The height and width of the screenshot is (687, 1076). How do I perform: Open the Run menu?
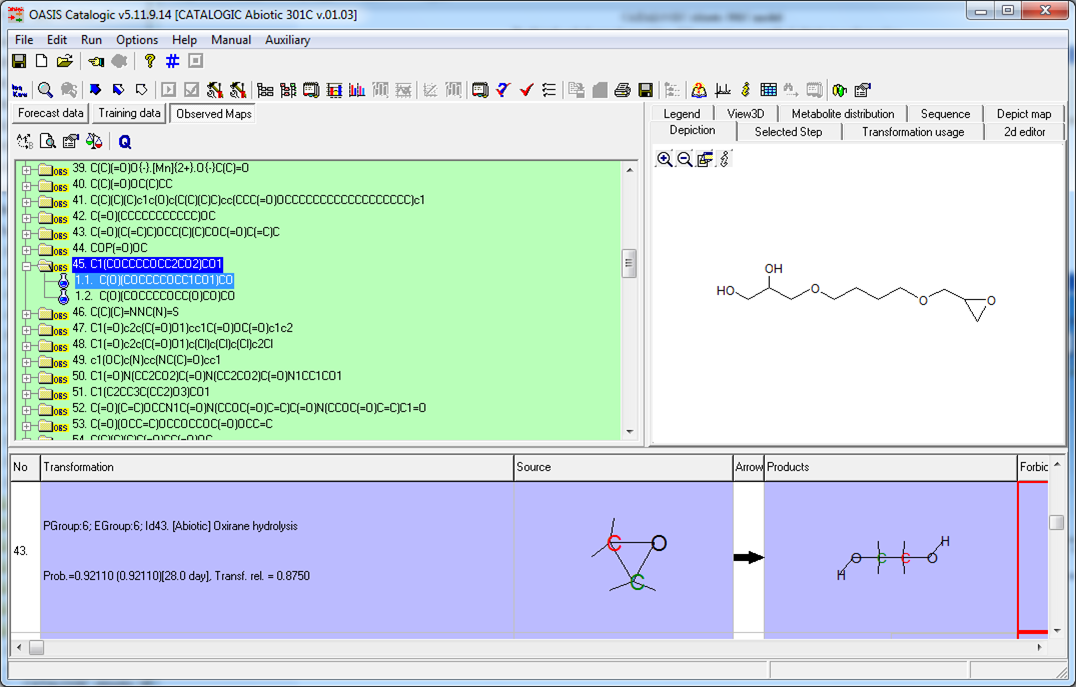pyautogui.click(x=91, y=40)
